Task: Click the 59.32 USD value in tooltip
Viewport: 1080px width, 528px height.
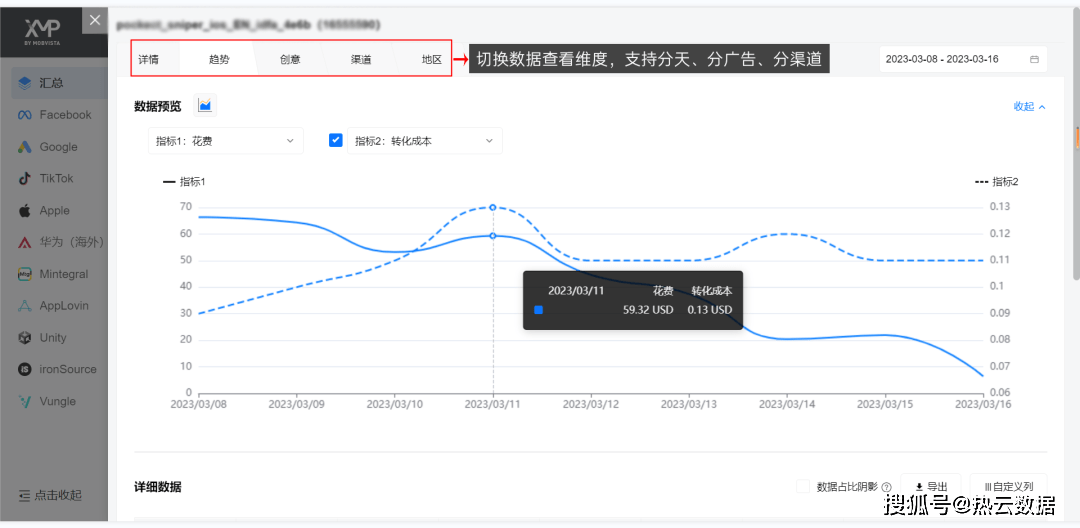Action: click(648, 310)
